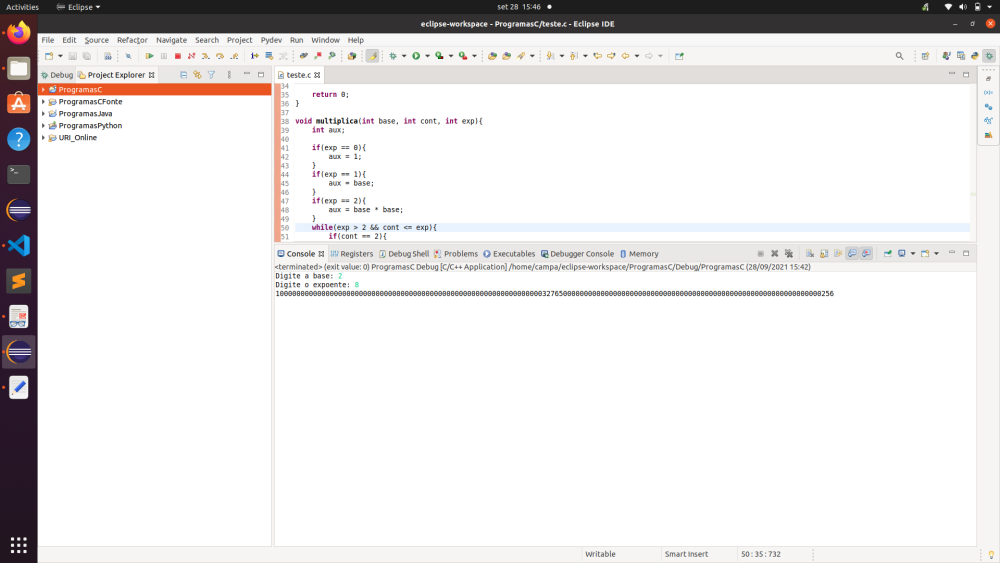This screenshot has height=563, width=1000.
Task: Toggle Show Console on standard output change
Action: (x=852, y=254)
